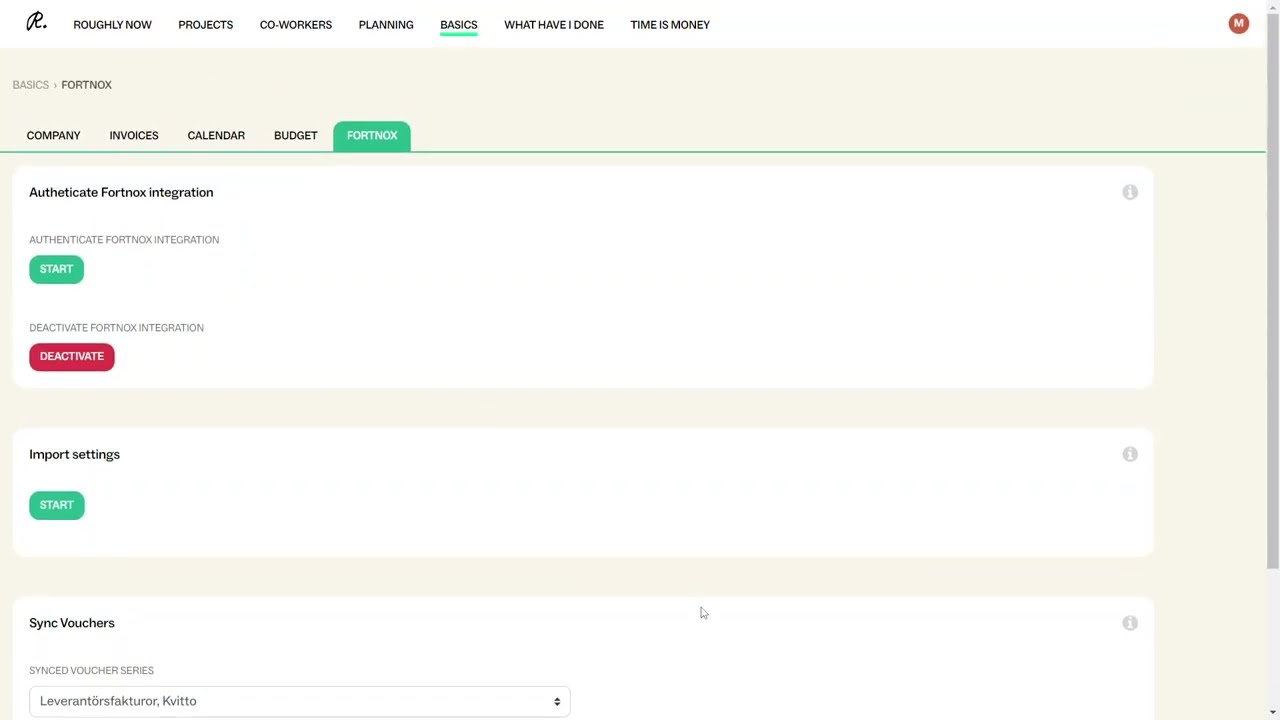Deactivate the Fortnox integration

72,356
